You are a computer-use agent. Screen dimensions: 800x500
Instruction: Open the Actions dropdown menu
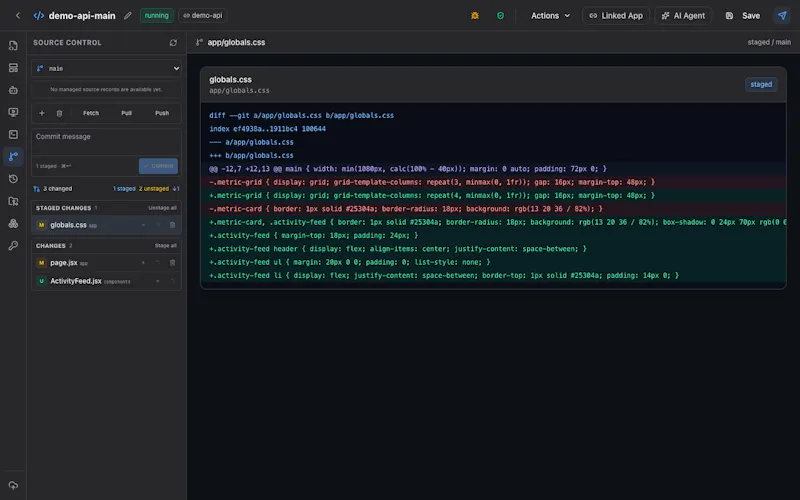coord(550,15)
